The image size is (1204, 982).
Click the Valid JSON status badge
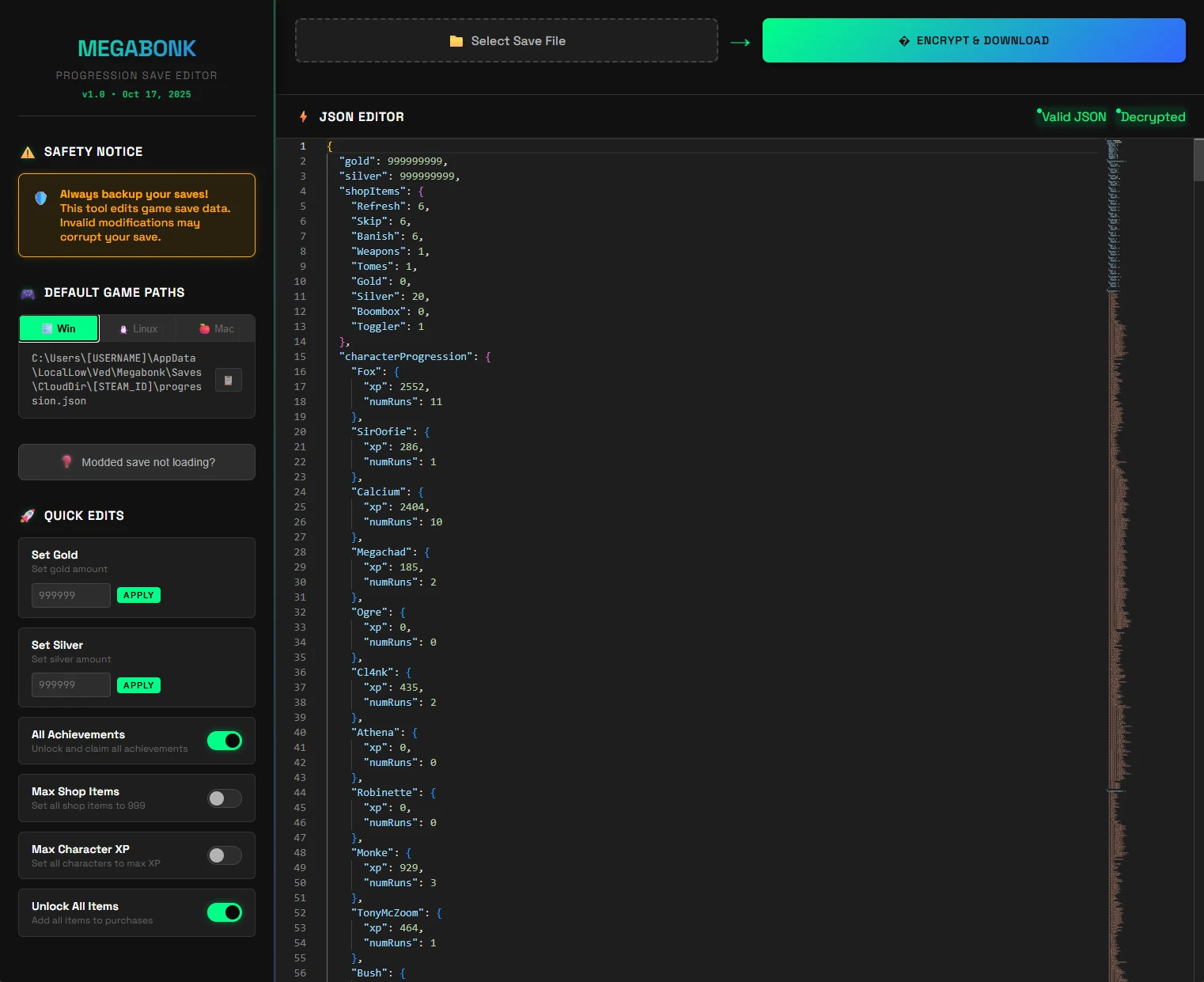1072,116
